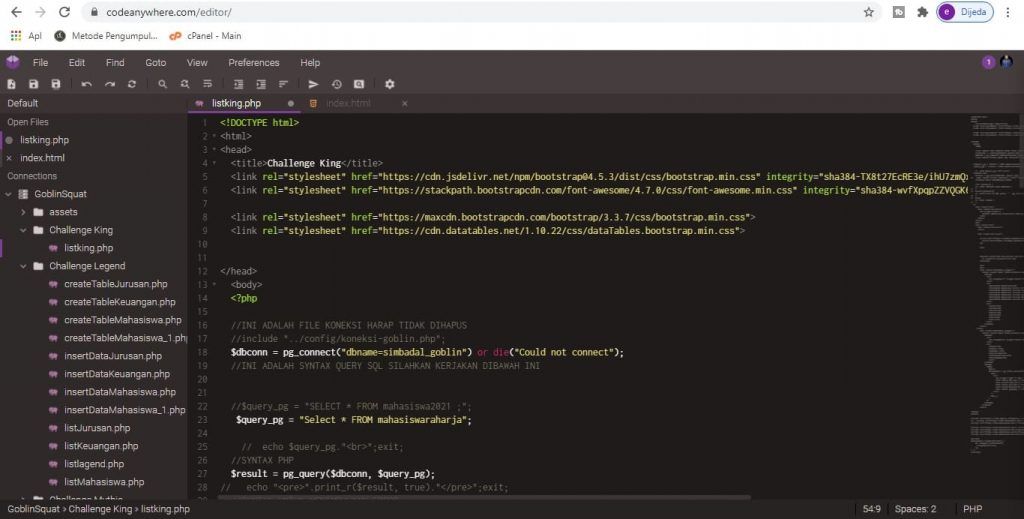
Task: Switch to the index.html tab
Action: pyautogui.click(x=347, y=103)
